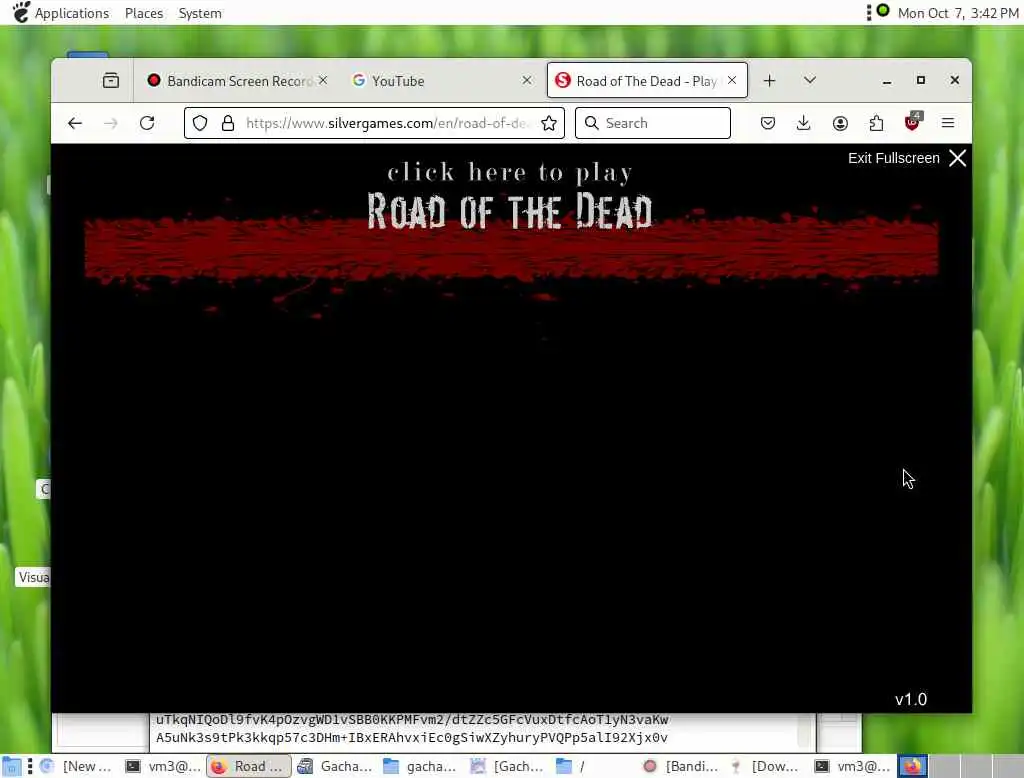Open the System menu
The image size is (1024, 778).
point(200,13)
